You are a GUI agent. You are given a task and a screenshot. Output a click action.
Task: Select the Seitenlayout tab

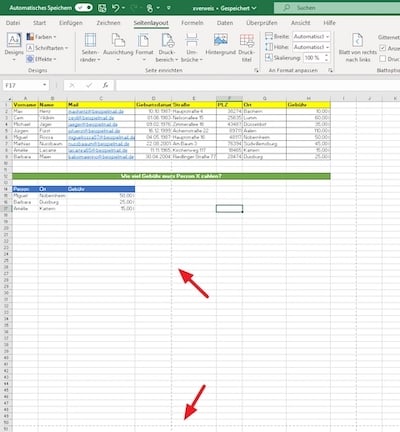tap(151, 23)
